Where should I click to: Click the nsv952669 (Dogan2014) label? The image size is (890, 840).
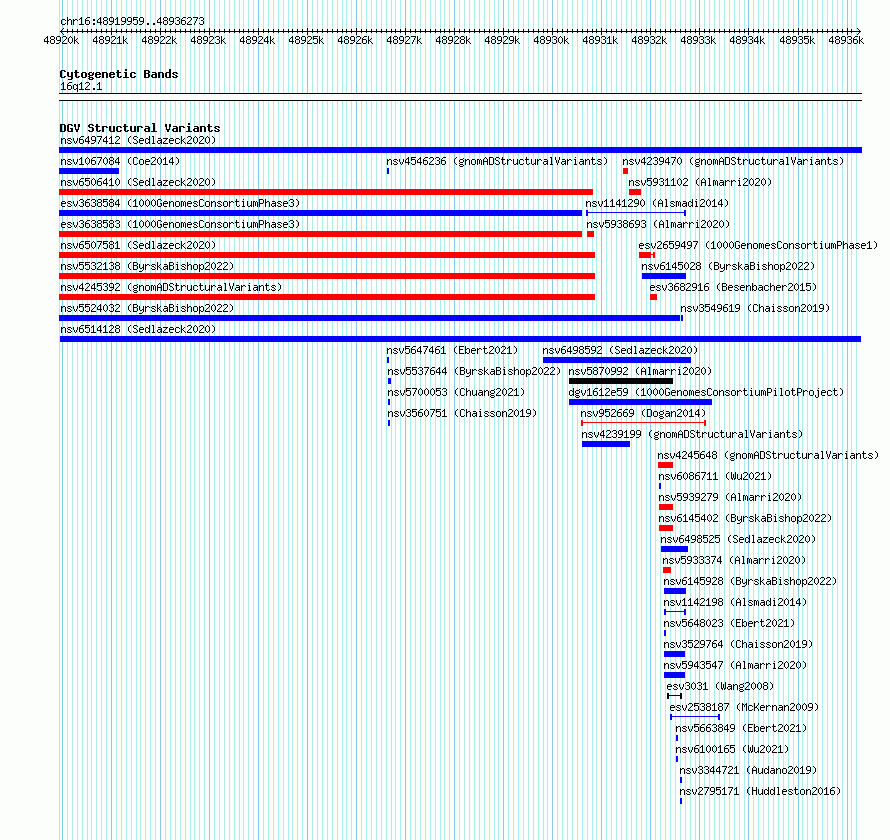pos(643,413)
